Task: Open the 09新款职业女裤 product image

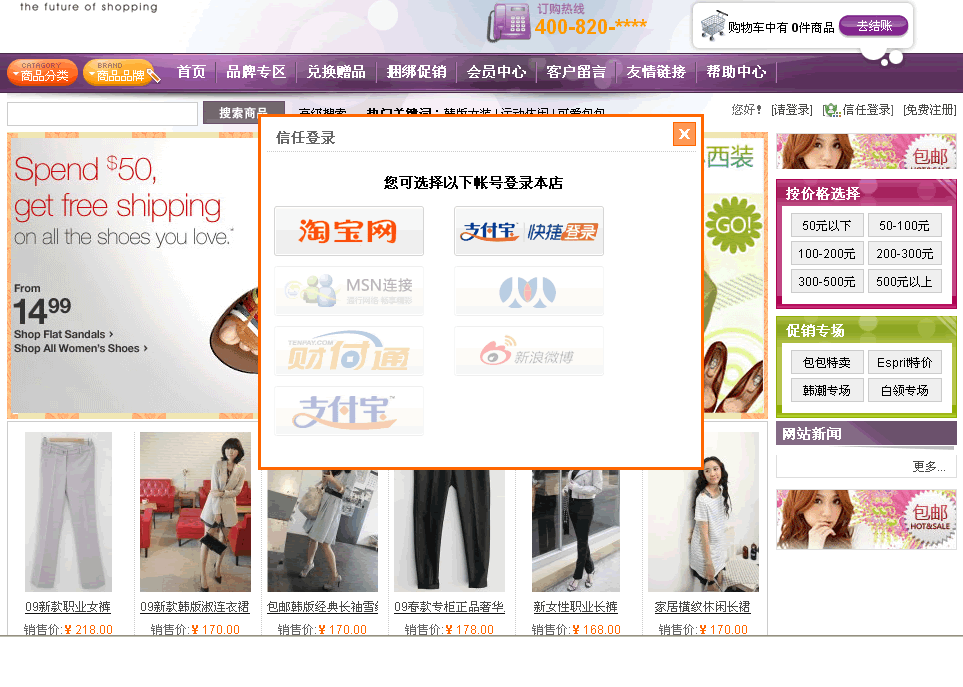Action: (x=68, y=512)
